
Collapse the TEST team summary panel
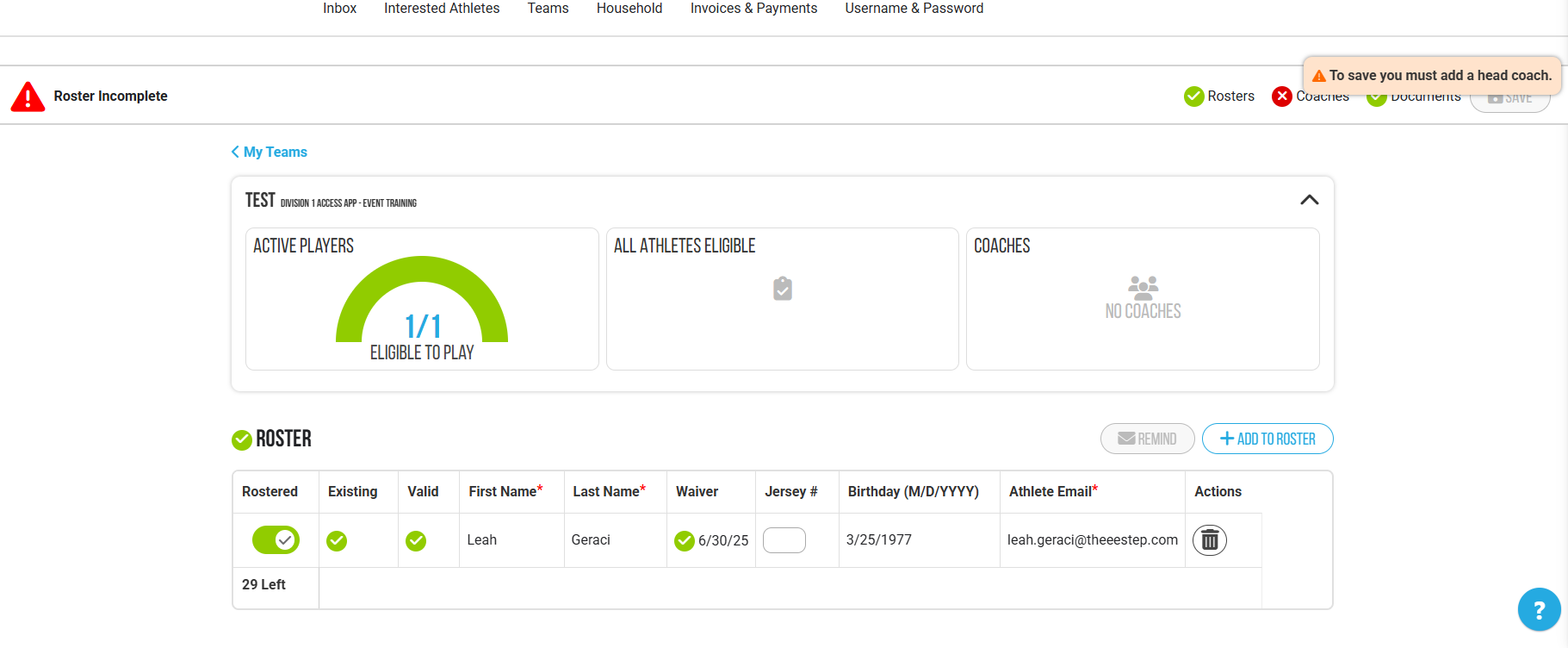[x=1309, y=200]
